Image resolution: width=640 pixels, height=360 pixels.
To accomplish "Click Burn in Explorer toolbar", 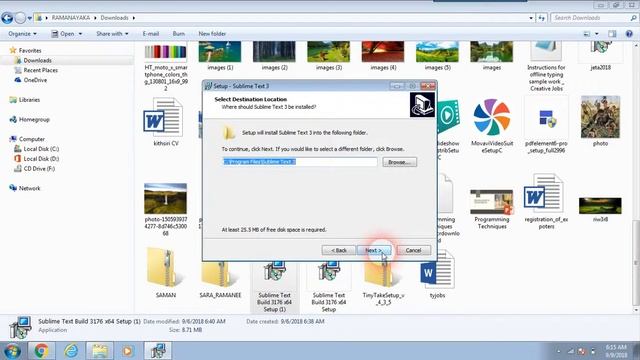I will tap(179, 34).
